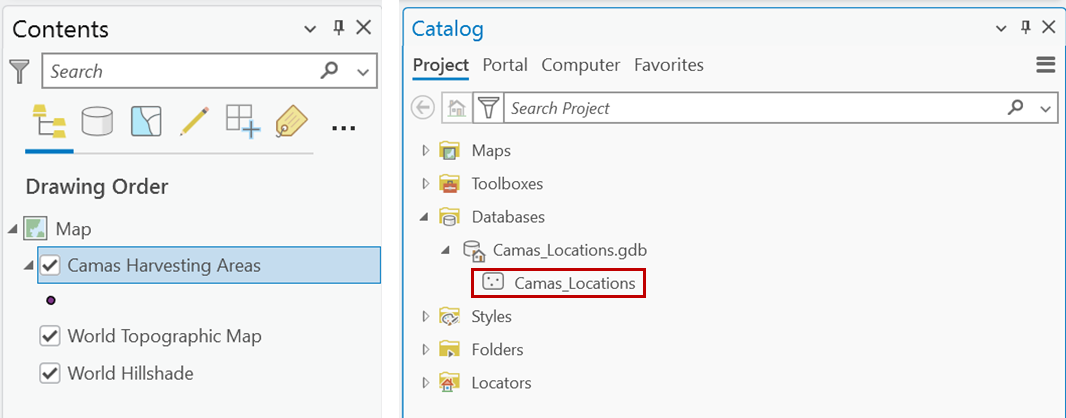Click the Contents filter funnel icon
The width and height of the screenshot is (1066, 418).
pyautogui.click(x=20, y=71)
